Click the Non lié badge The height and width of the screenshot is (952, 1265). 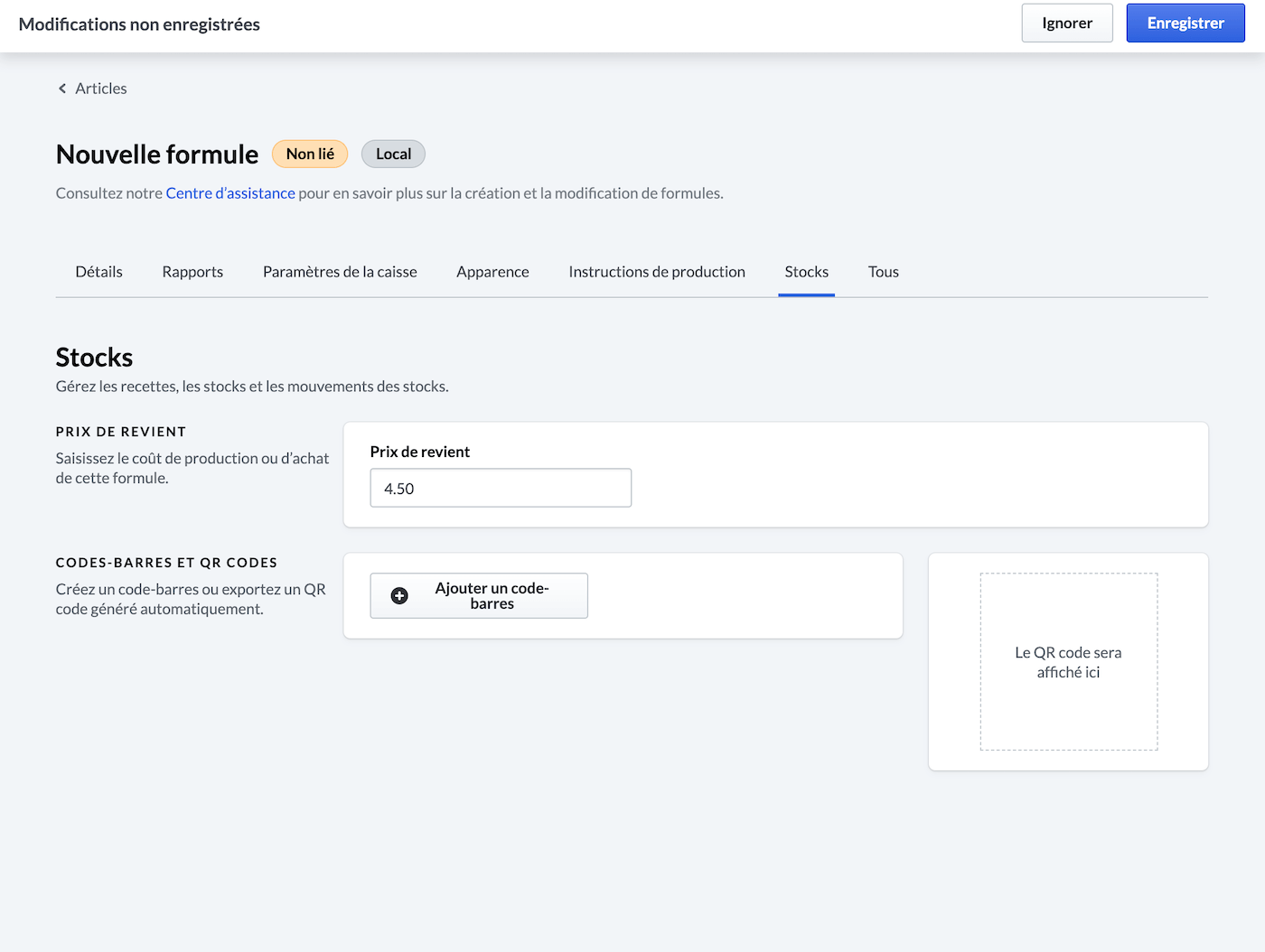[x=310, y=154]
